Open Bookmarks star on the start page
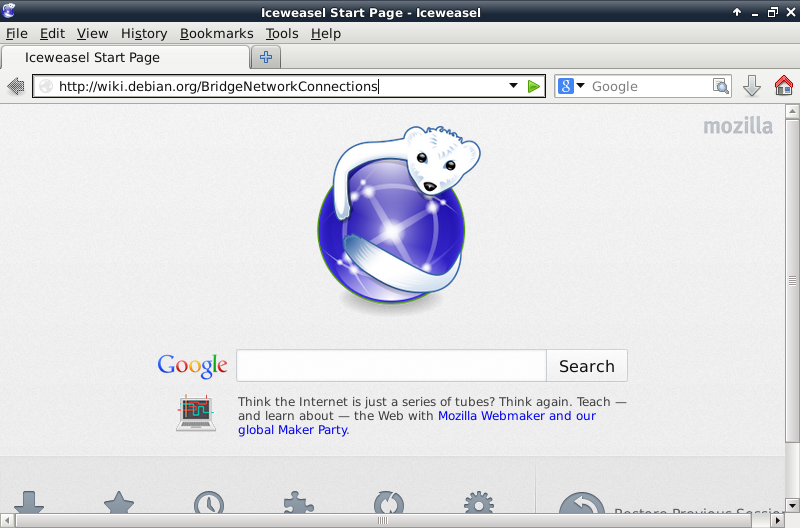The height and width of the screenshot is (528, 800). coord(119,503)
